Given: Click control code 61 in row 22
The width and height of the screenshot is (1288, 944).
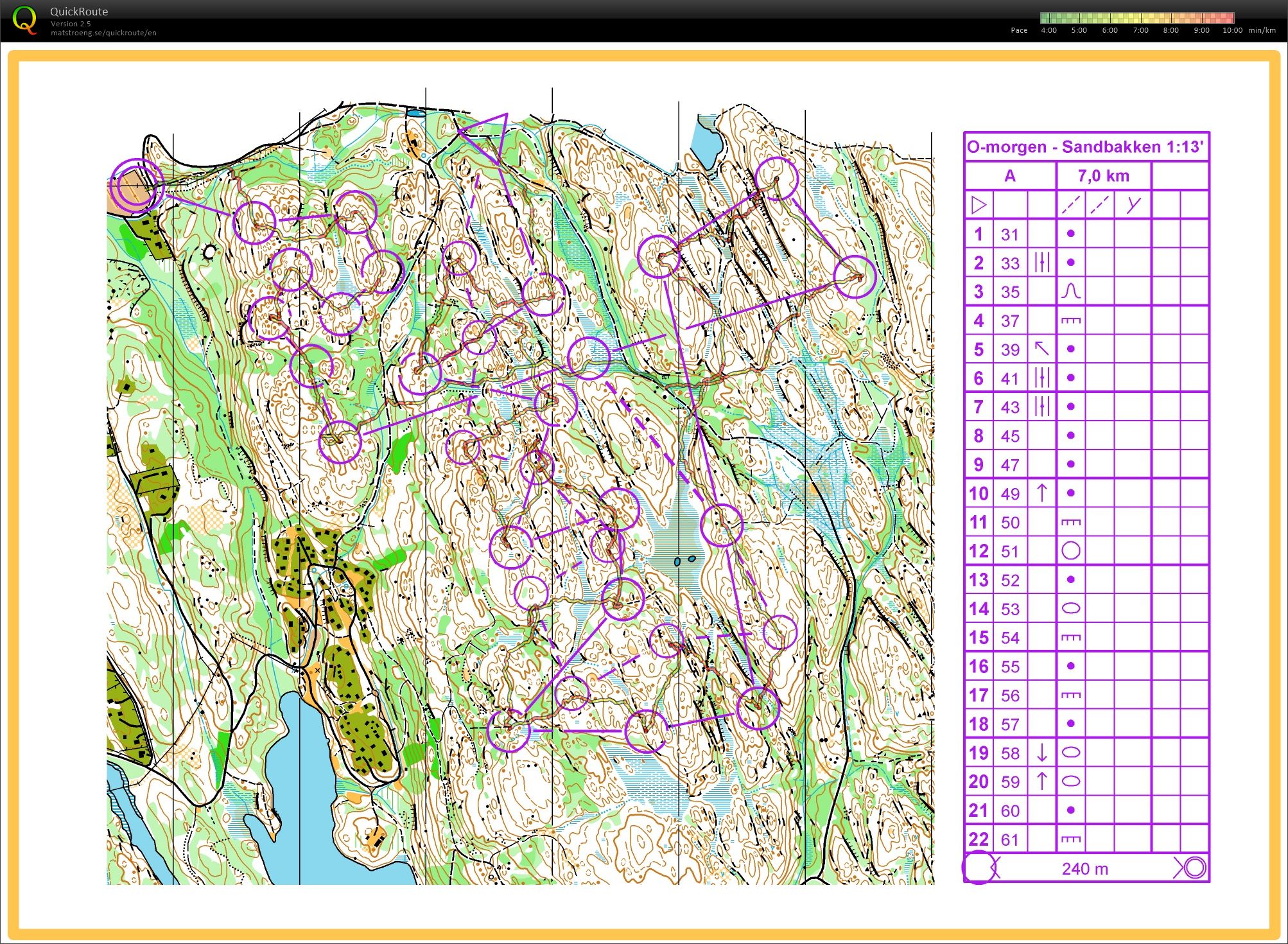Looking at the screenshot, I should (x=1010, y=839).
